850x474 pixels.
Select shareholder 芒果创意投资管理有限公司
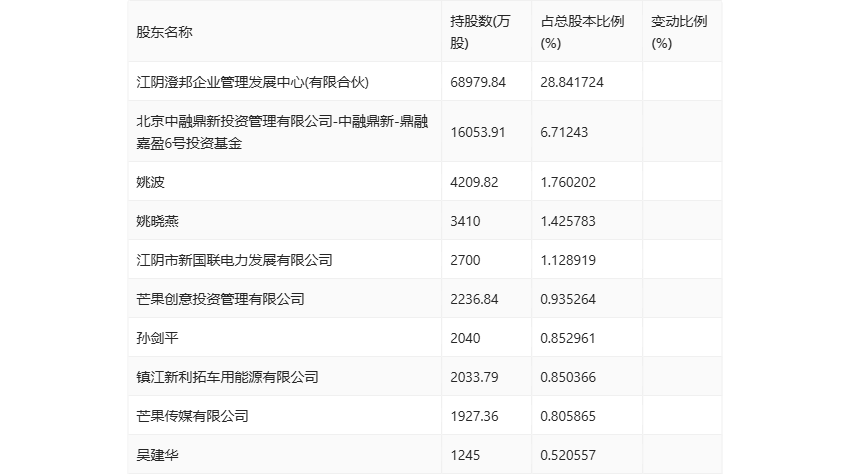[220, 299]
